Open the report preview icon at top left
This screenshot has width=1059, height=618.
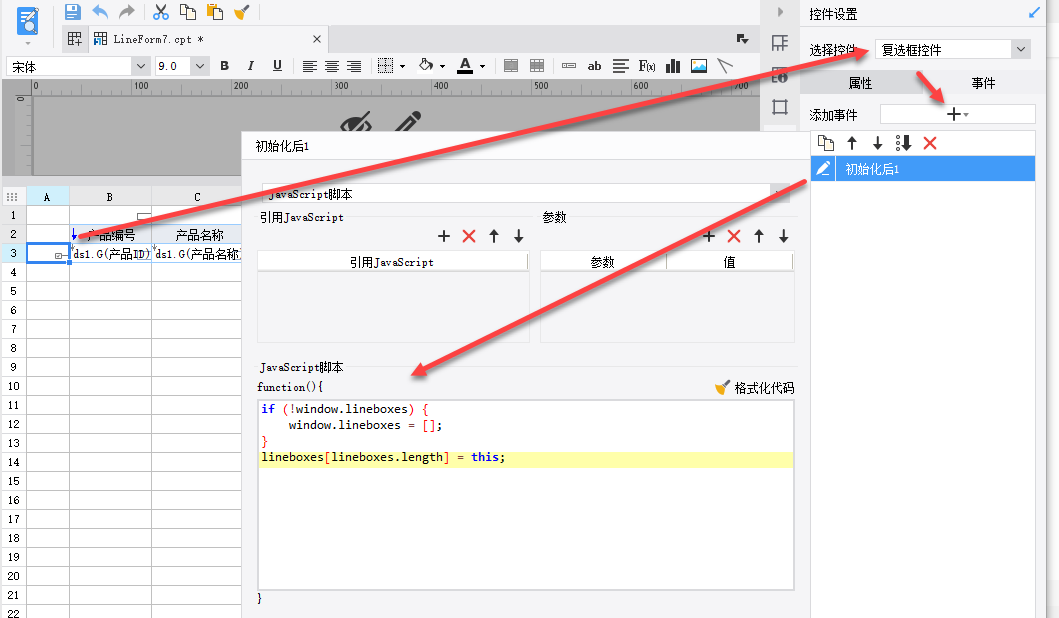(x=28, y=22)
